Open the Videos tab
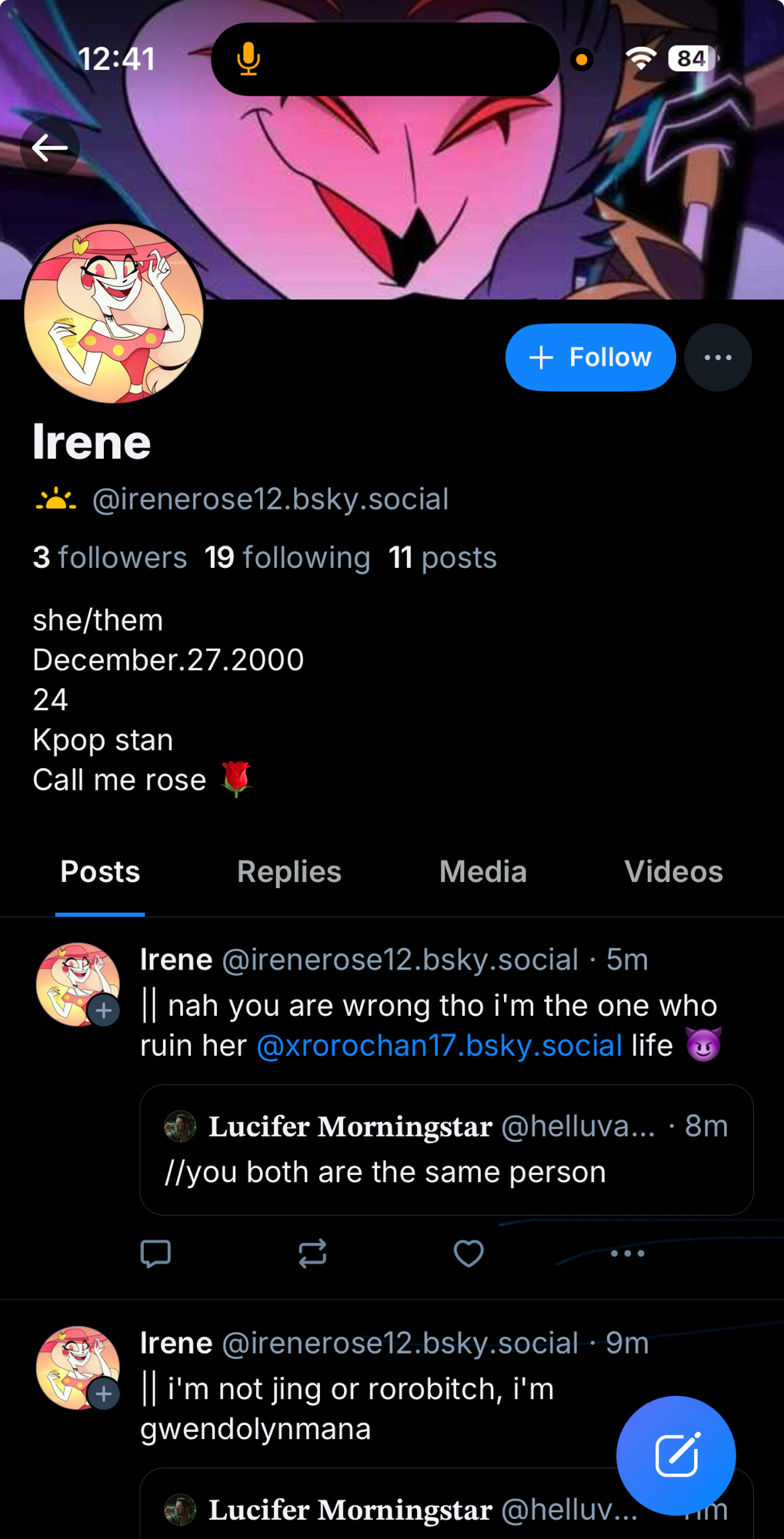784x1539 pixels. [x=673, y=872]
